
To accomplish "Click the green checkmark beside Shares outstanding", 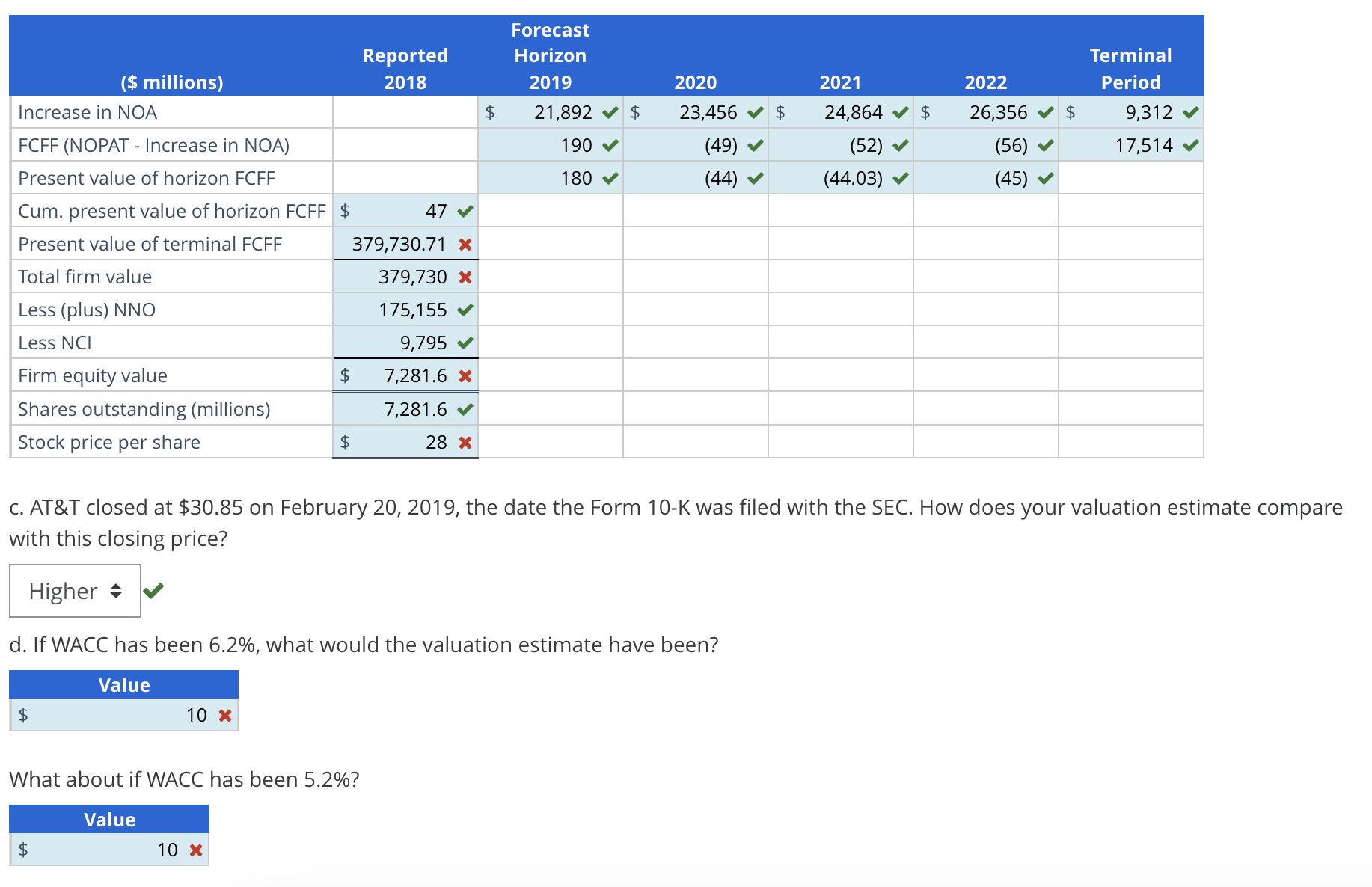I will coord(465,408).
